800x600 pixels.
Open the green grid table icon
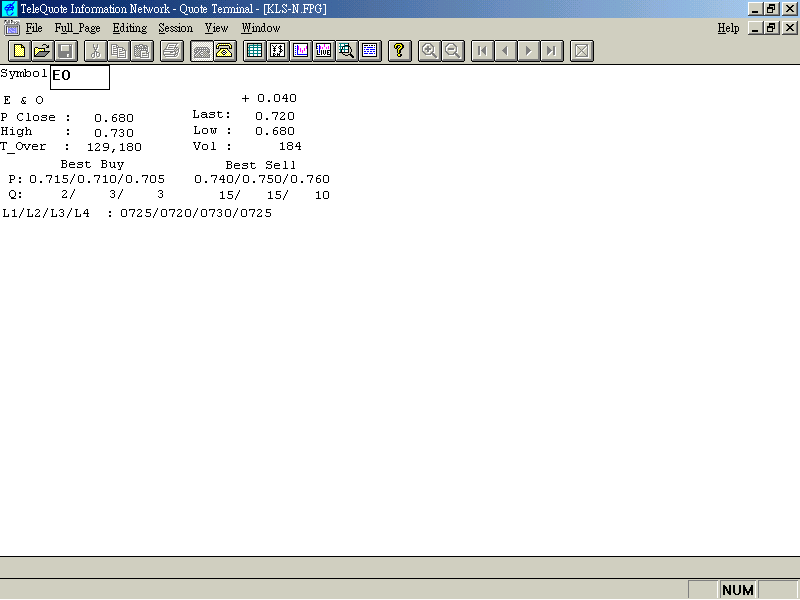254,51
